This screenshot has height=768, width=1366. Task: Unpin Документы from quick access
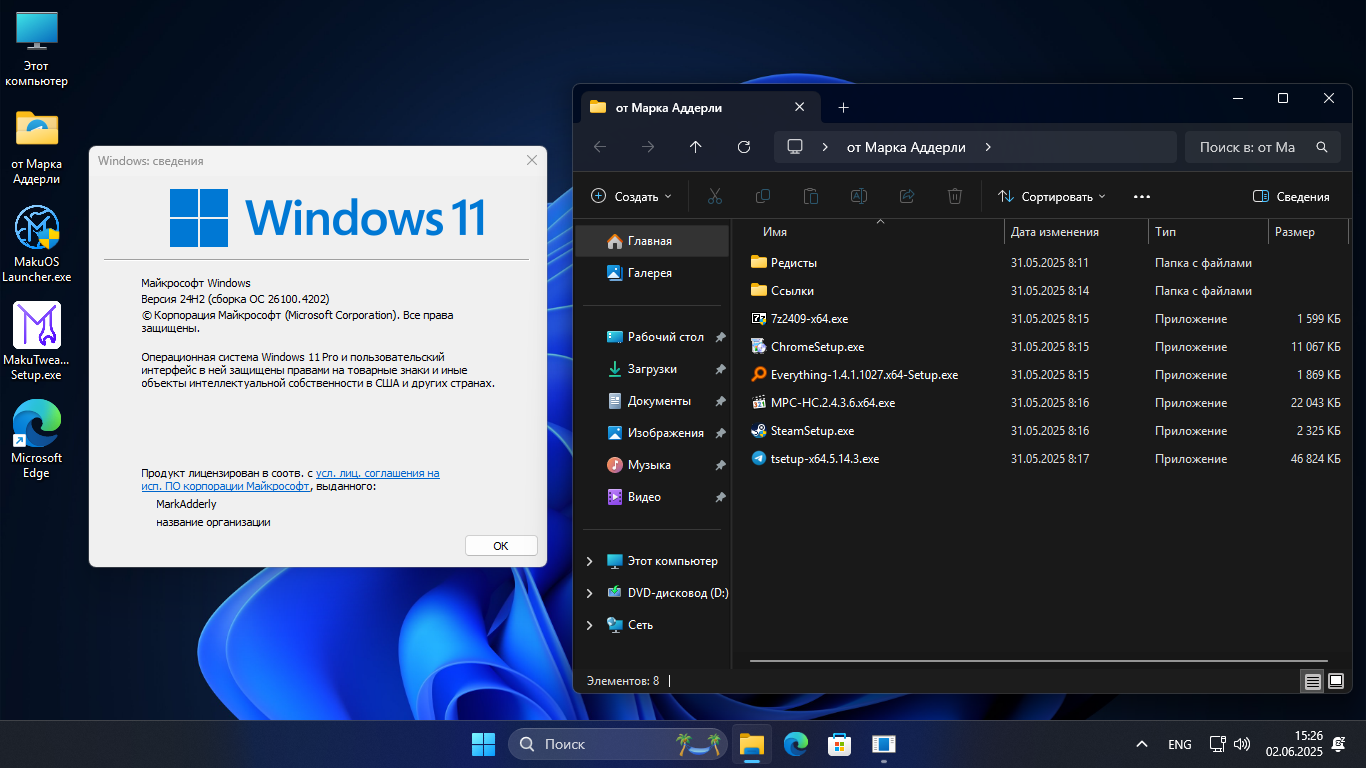[720, 401]
